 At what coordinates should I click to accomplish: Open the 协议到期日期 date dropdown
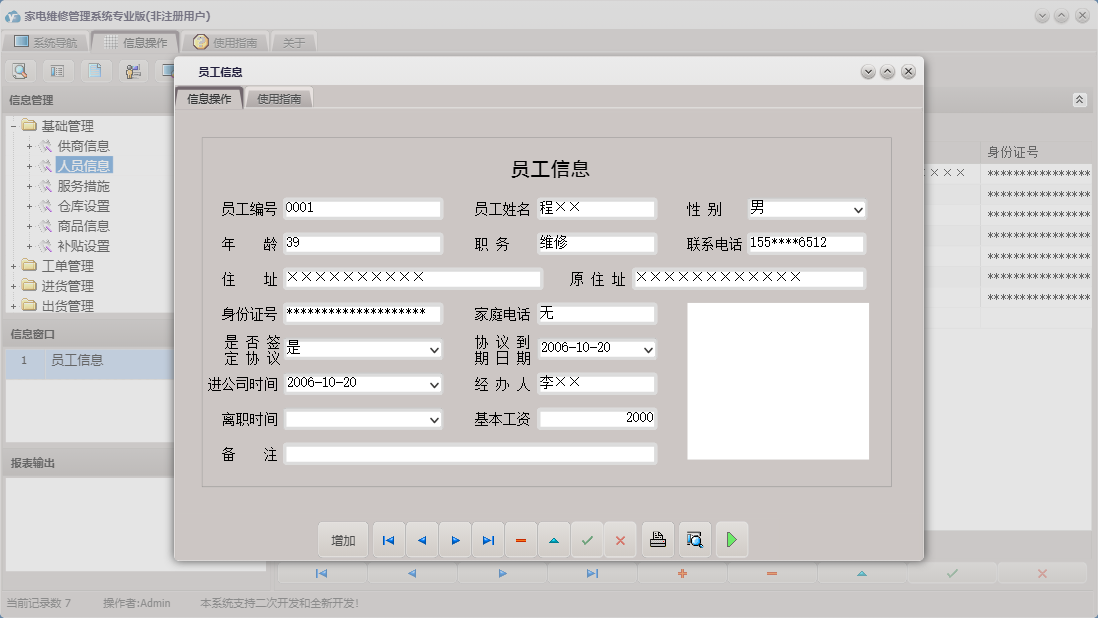(x=648, y=349)
